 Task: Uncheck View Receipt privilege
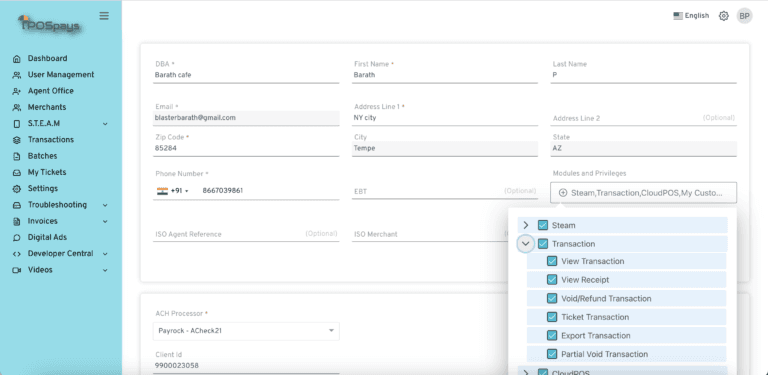(x=552, y=280)
